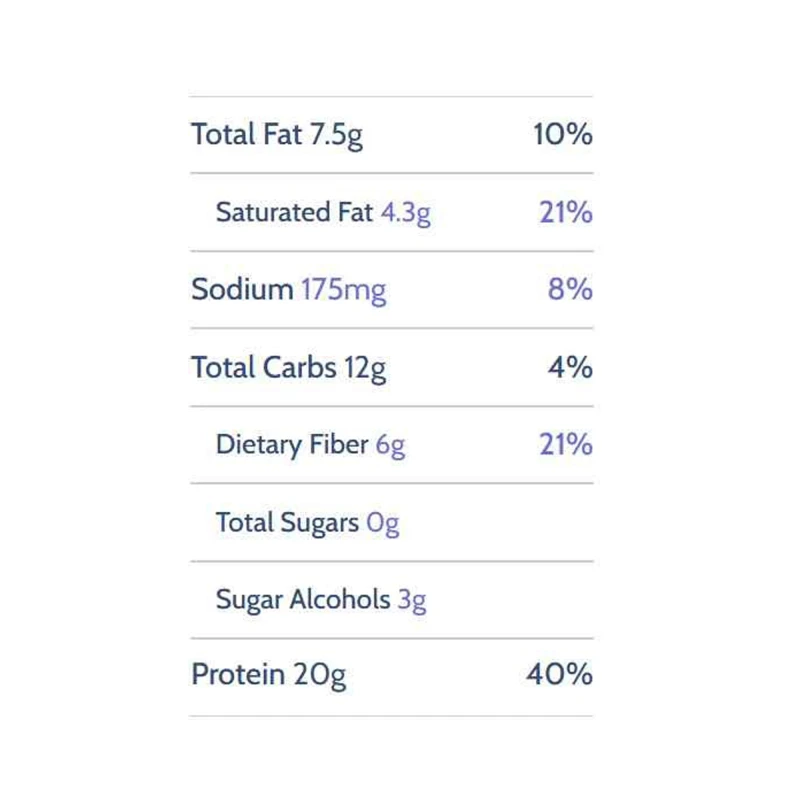Select the 3g Sugar Alcohols amount
800x800 pixels.
[412, 600]
